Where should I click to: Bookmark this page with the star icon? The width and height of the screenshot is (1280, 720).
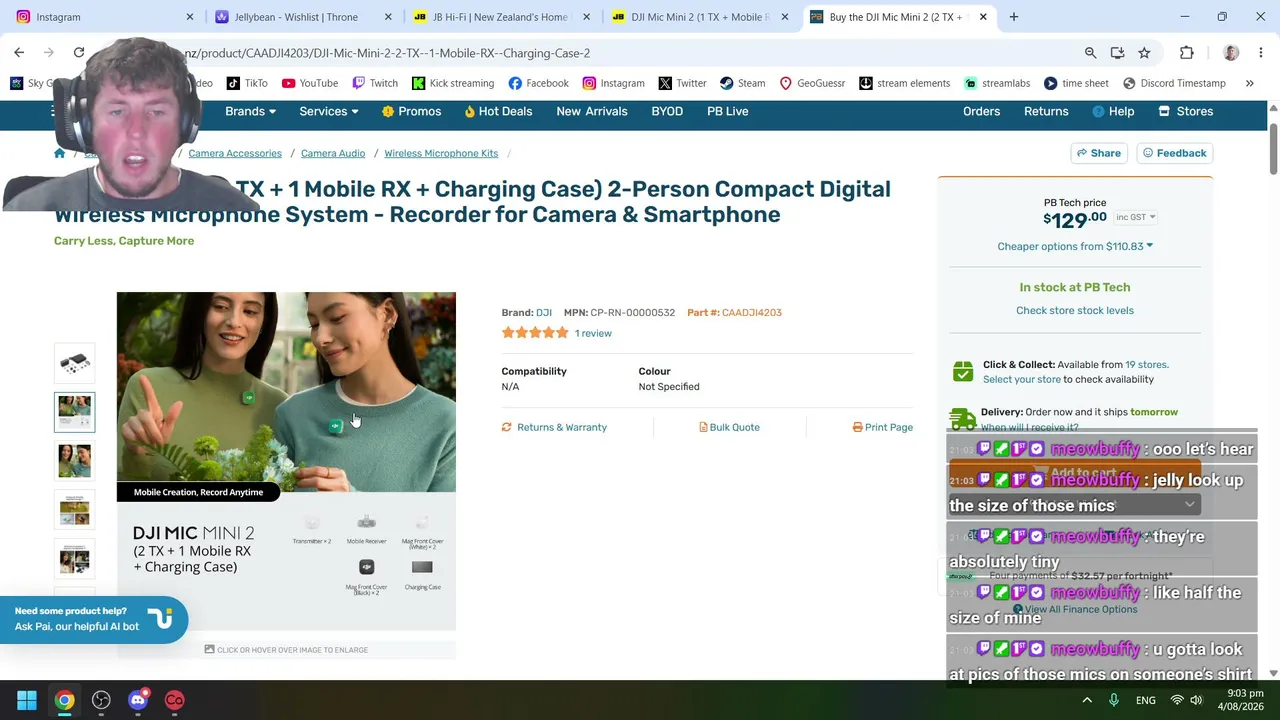click(1144, 53)
